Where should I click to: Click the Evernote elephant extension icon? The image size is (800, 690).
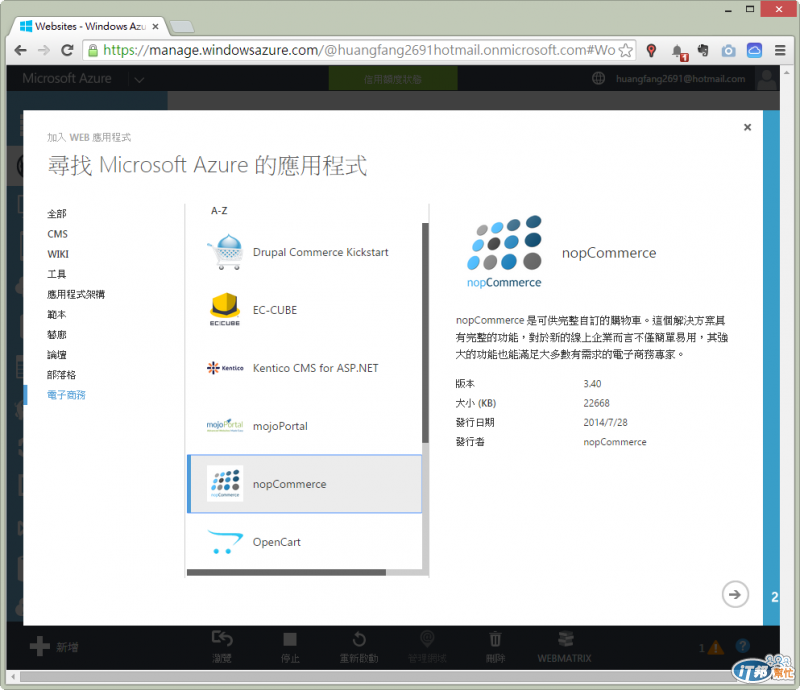pos(704,50)
